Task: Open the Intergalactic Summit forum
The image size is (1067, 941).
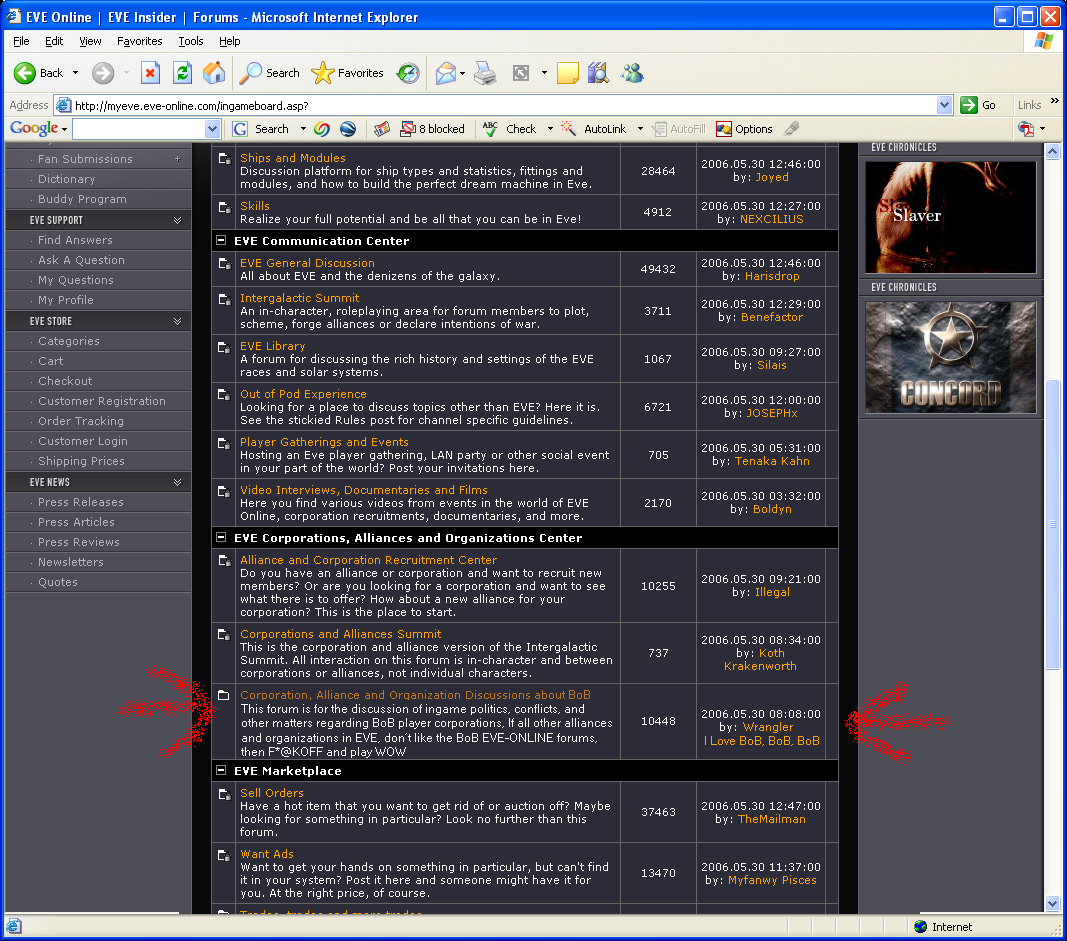Action: (299, 297)
